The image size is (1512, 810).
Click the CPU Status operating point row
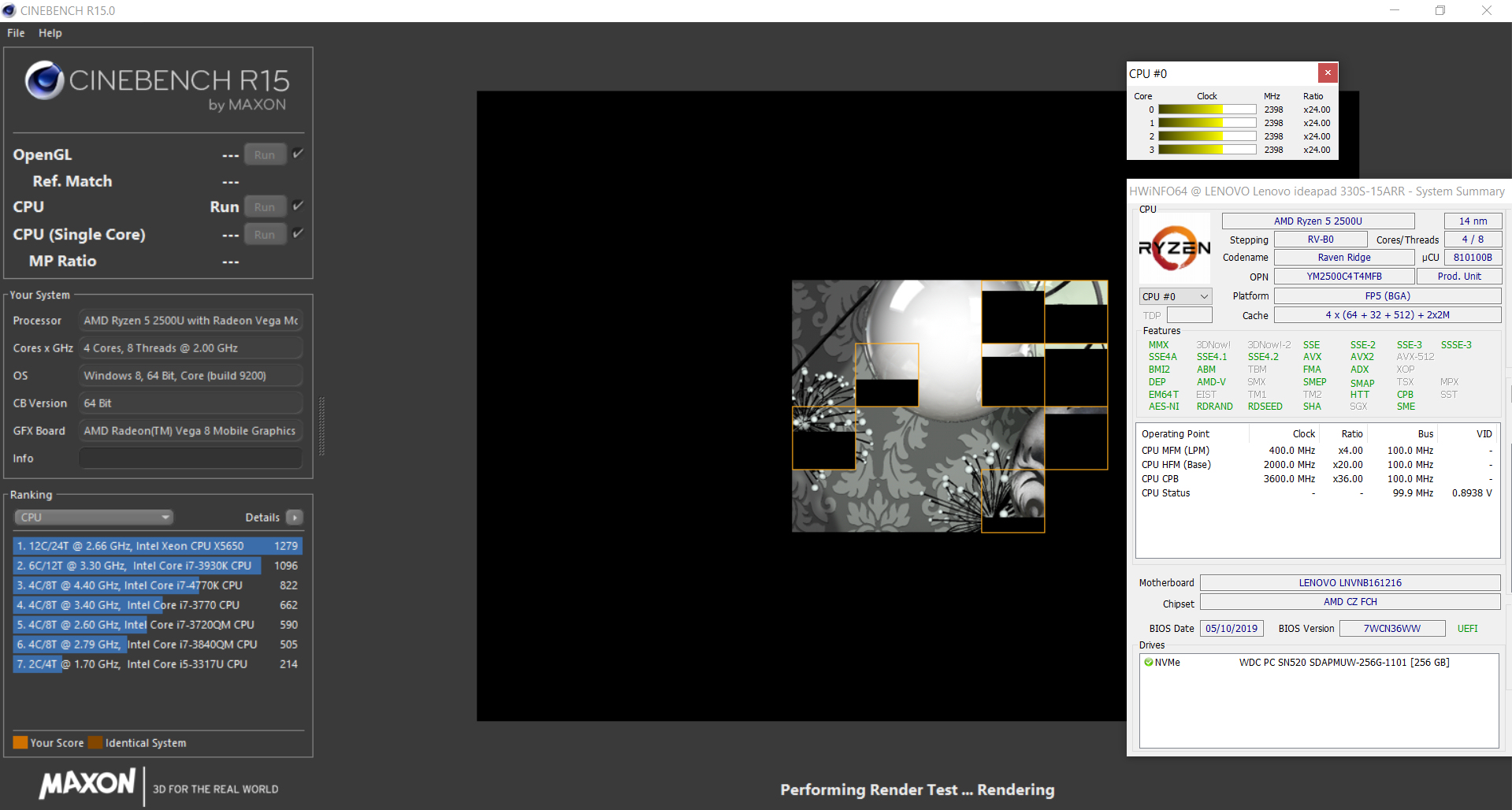click(x=1317, y=493)
